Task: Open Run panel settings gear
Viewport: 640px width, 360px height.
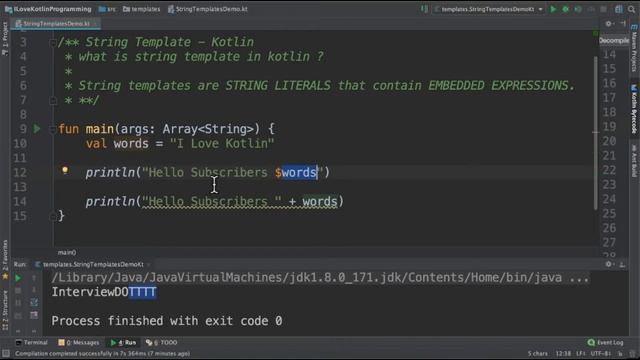Action: click(x=609, y=264)
